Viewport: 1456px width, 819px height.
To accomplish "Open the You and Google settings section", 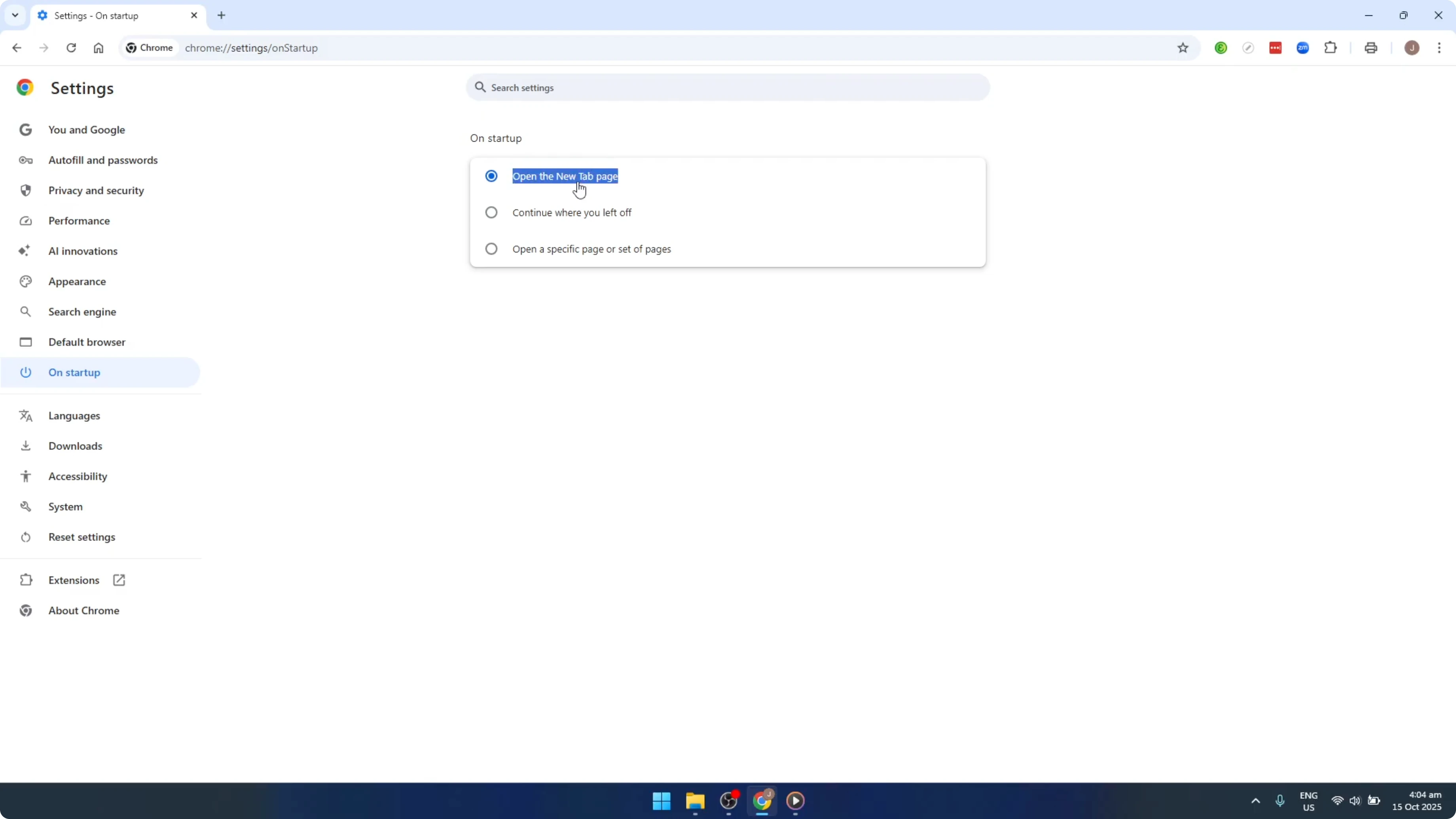I will point(87,129).
